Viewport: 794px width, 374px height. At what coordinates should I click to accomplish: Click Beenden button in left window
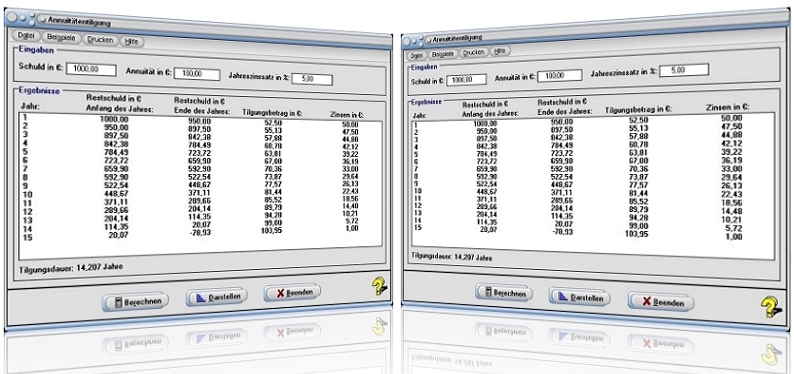[293, 292]
